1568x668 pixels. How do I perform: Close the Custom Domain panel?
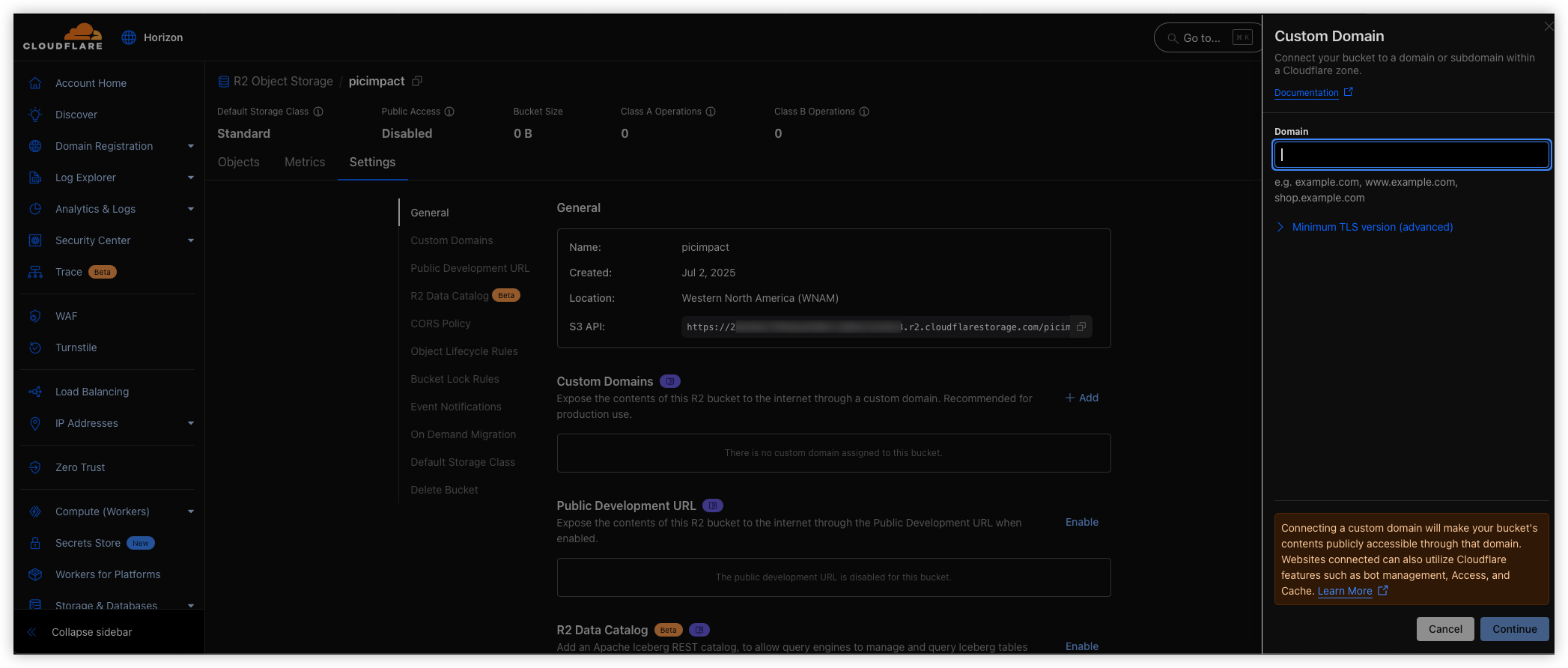click(1549, 26)
